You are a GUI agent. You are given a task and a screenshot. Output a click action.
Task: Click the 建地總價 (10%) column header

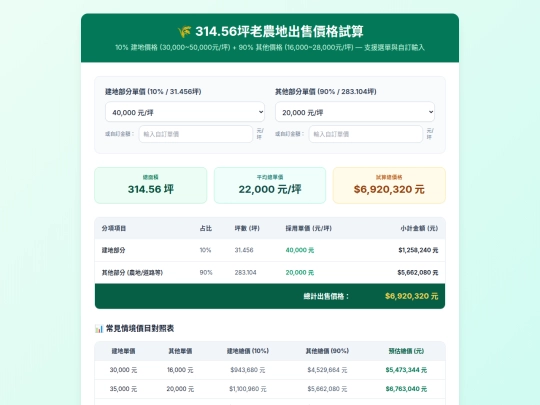tap(248, 351)
